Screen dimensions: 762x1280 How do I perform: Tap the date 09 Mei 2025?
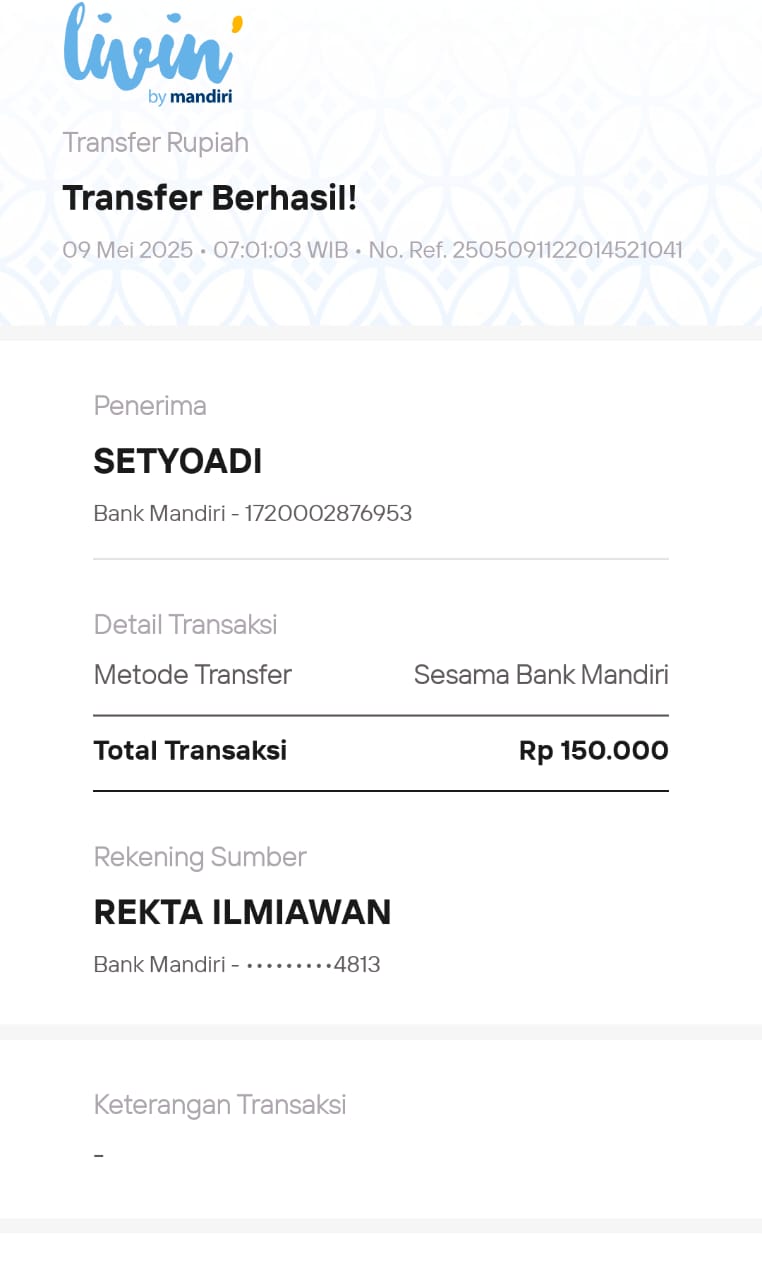coord(127,250)
